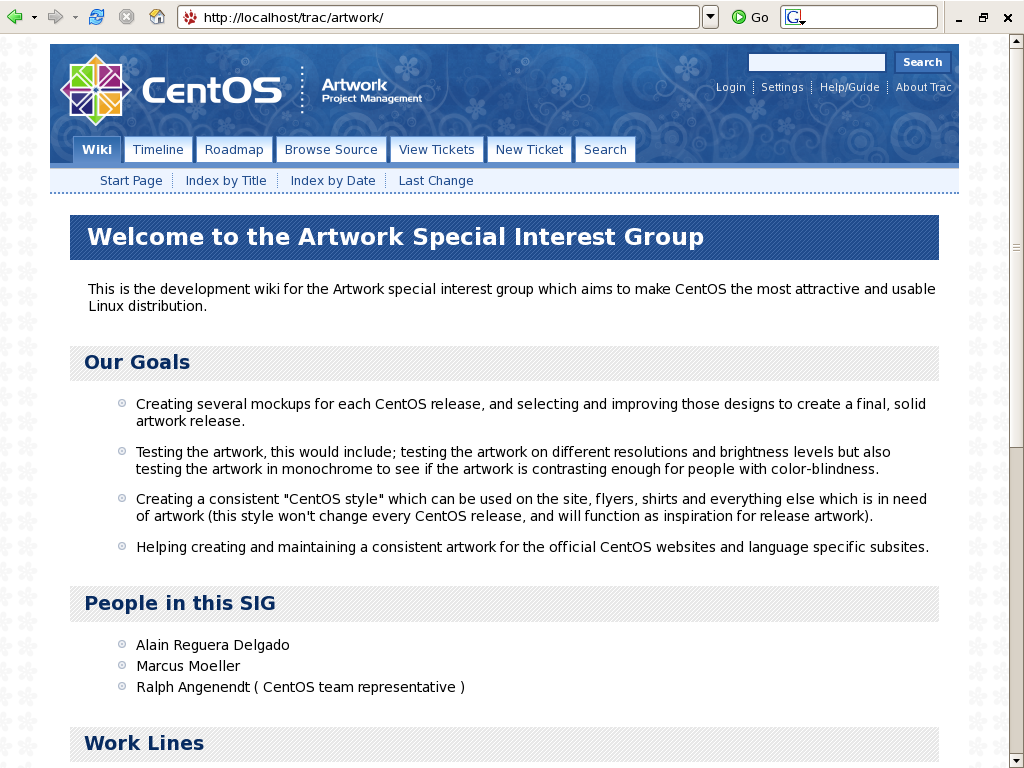1024x768 pixels.
Task: Click the People in this SIG heading
Action: pos(180,603)
